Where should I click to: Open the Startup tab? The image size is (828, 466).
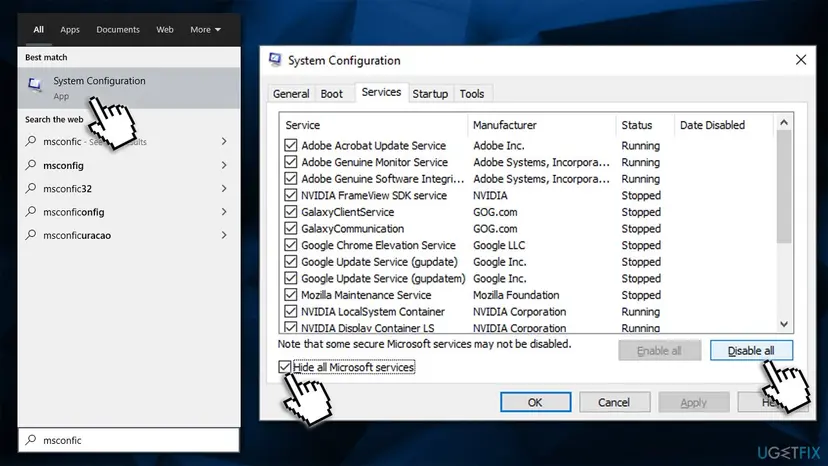click(x=430, y=94)
